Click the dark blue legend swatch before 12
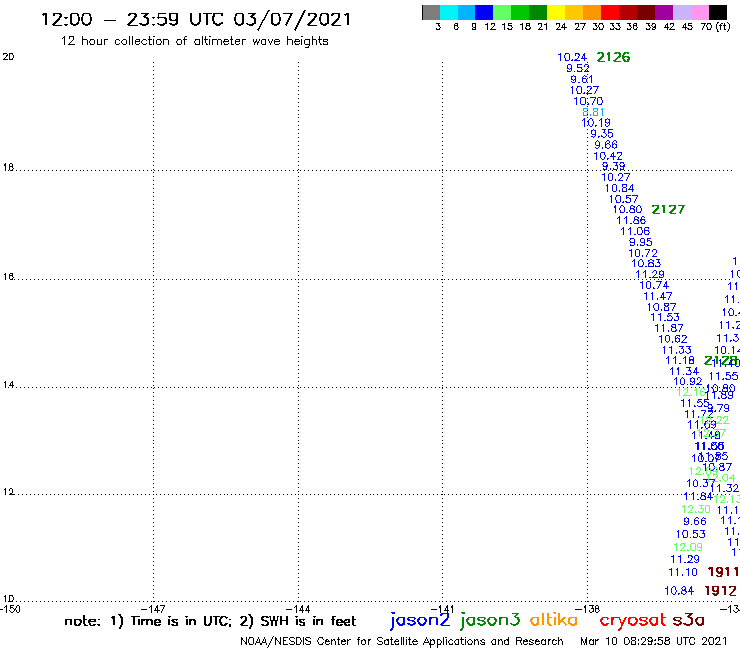Image resolution: width=740 pixels, height=650 pixels. [484, 12]
